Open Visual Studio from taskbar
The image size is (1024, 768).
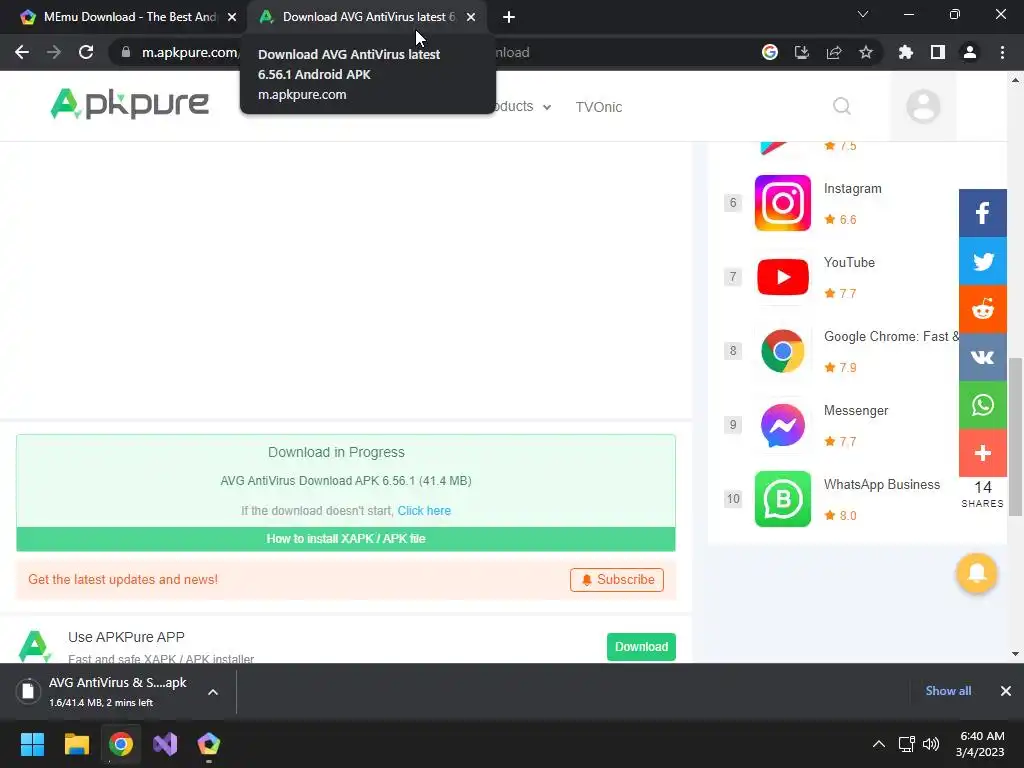click(x=165, y=744)
